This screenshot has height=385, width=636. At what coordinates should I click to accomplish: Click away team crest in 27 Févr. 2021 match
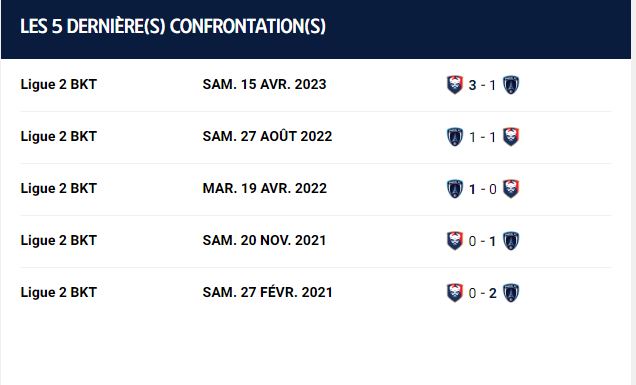click(x=511, y=293)
